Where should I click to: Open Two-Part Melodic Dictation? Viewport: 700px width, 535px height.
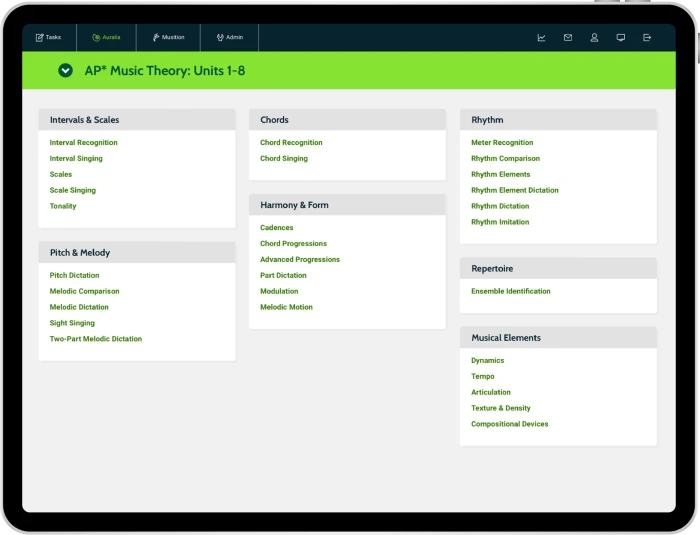pos(96,339)
